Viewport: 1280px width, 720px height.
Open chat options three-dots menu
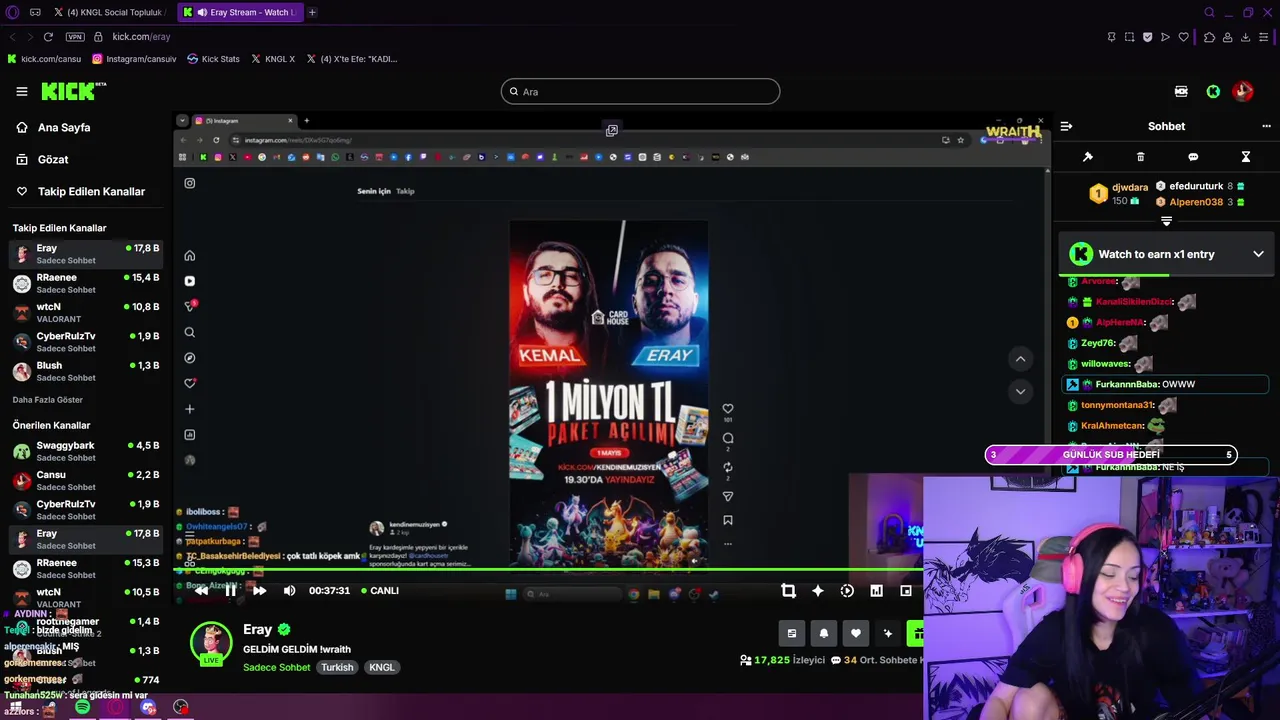click(x=1266, y=126)
